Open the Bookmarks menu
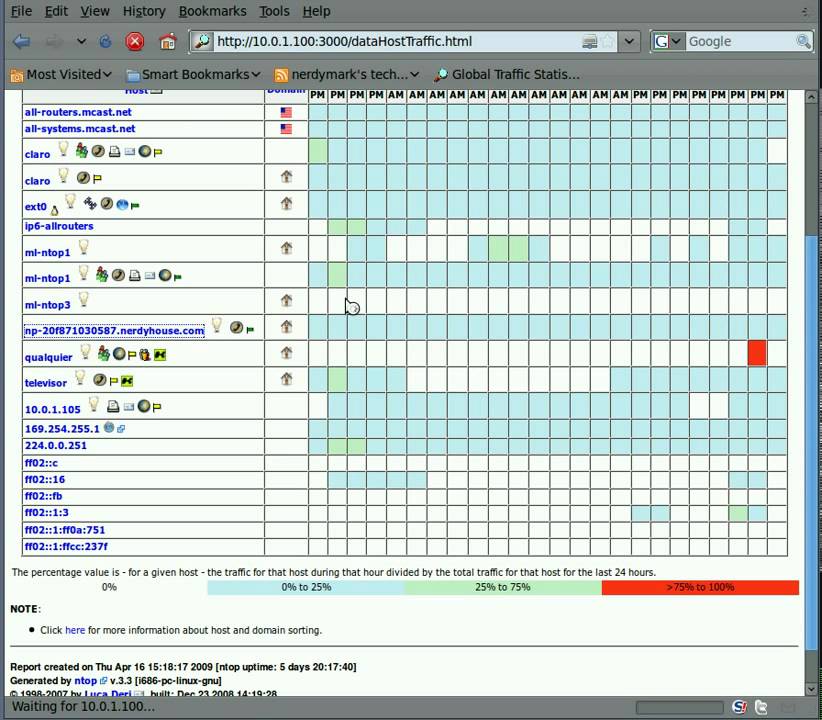Viewport: 822px width, 720px height. tap(212, 11)
